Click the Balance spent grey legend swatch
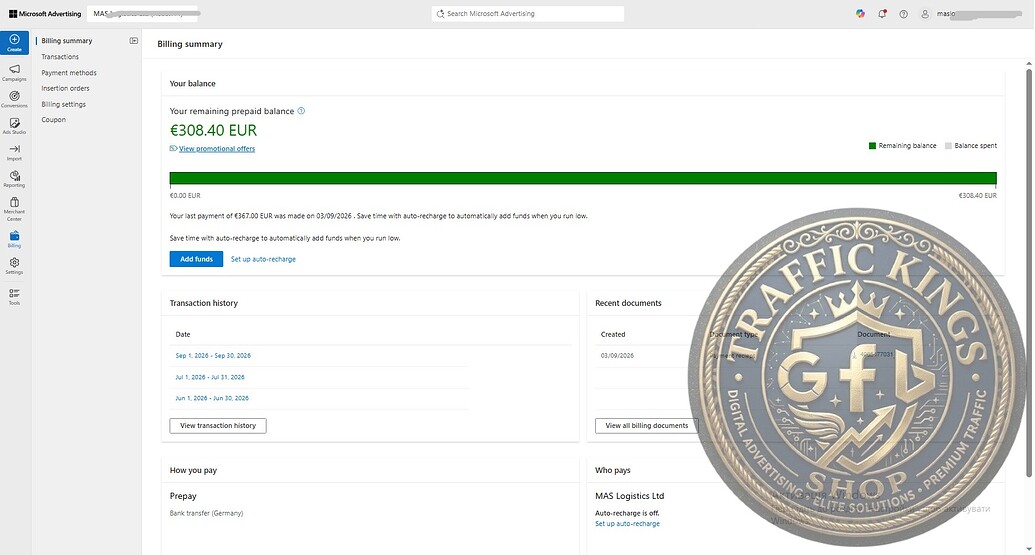This screenshot has width=1035, height=555. [x=949, y=146]
